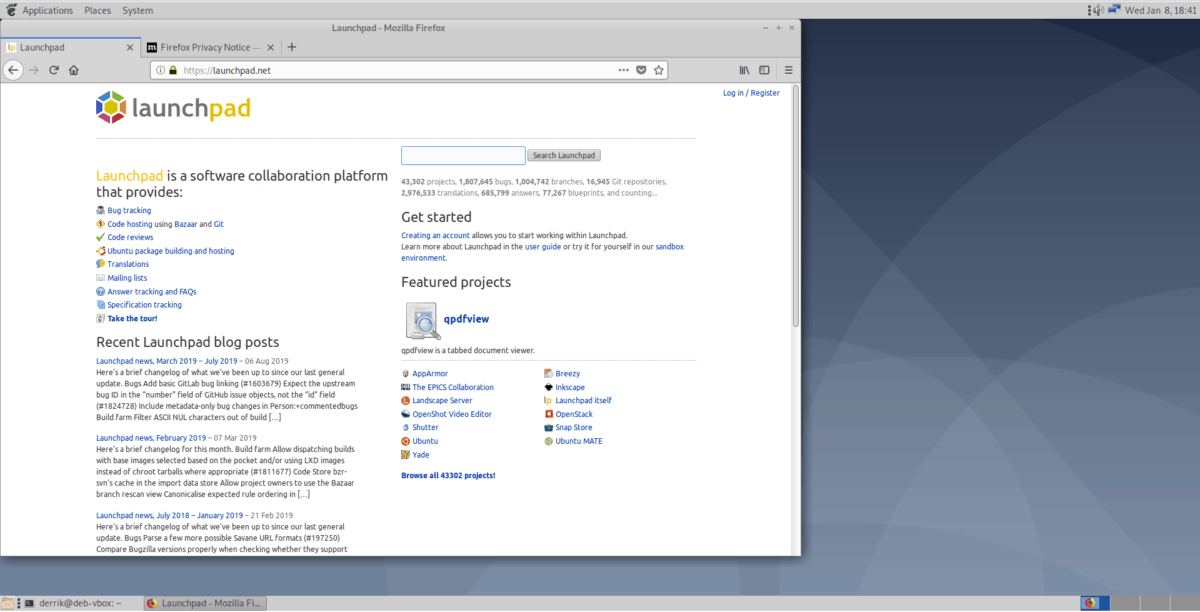
Task: Click the site security padlock icon
Action: pyautogui.click(x=172, y=70)
